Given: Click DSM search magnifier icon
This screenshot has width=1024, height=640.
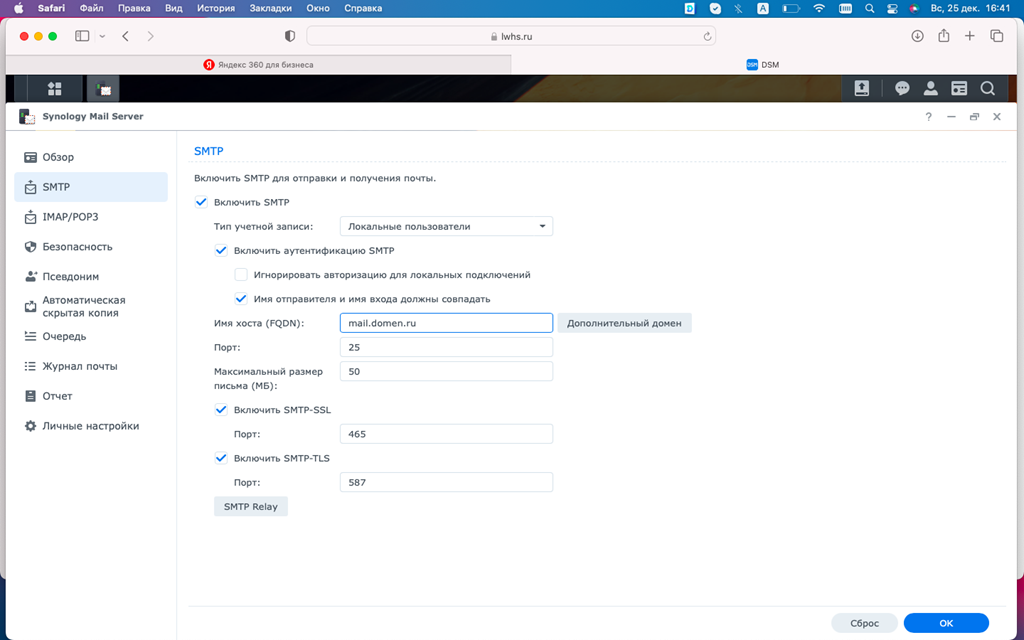Looking at the screenshot, I should coord(987,88).
